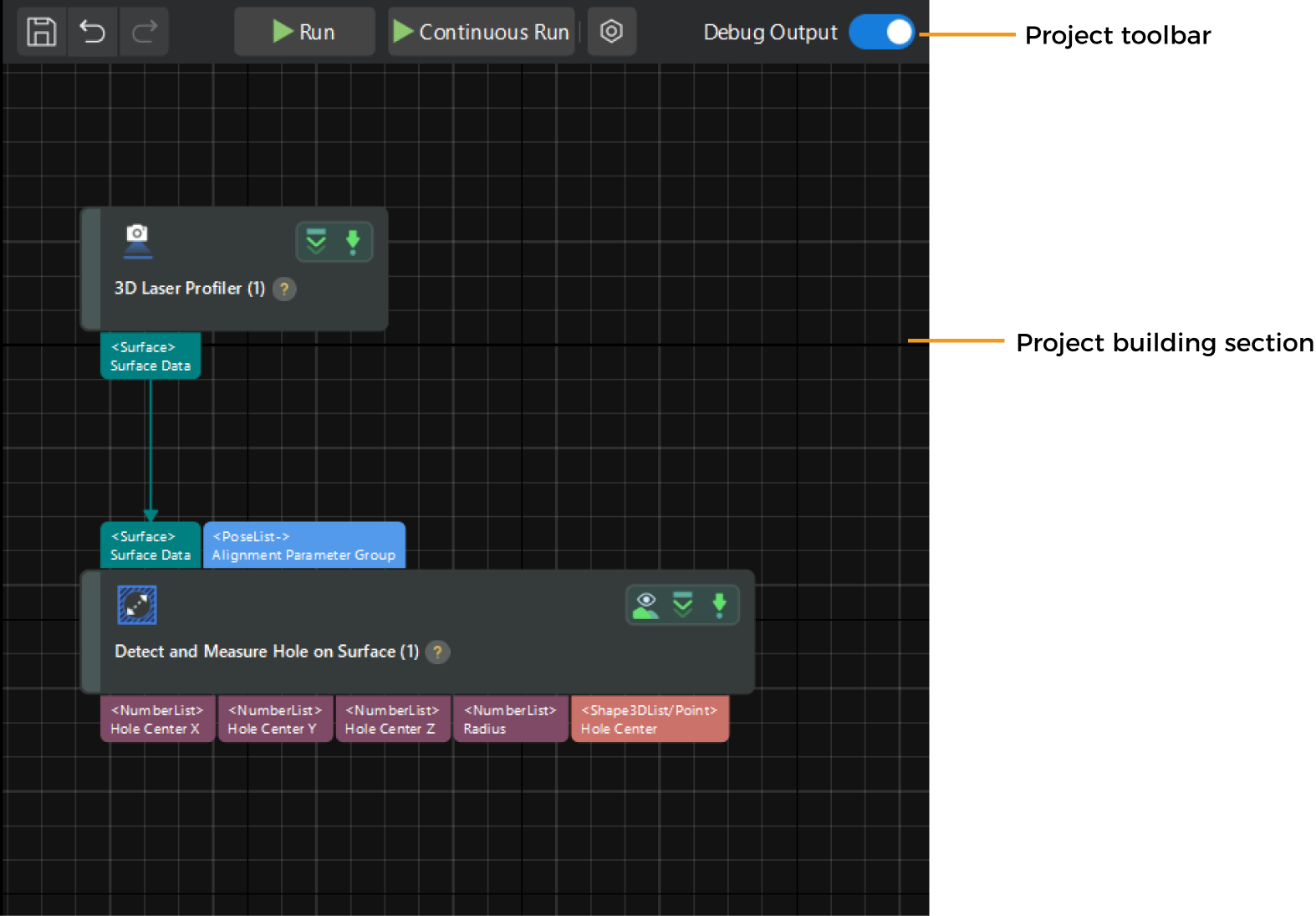Viewport: 1316px width, 916px height.
Task: Open the hexagon settings icon
Action: [x=611, y=32]
